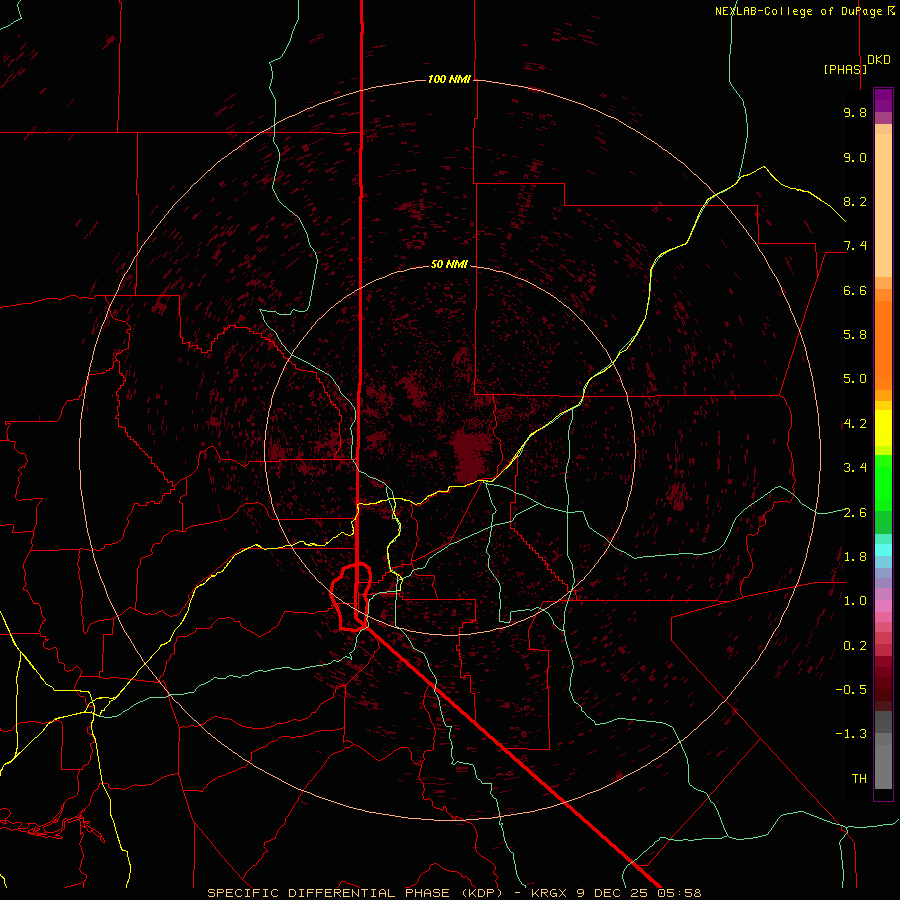Click the -1.3 value on color scale
Screen dimensions: 900x900
point(851,734)
